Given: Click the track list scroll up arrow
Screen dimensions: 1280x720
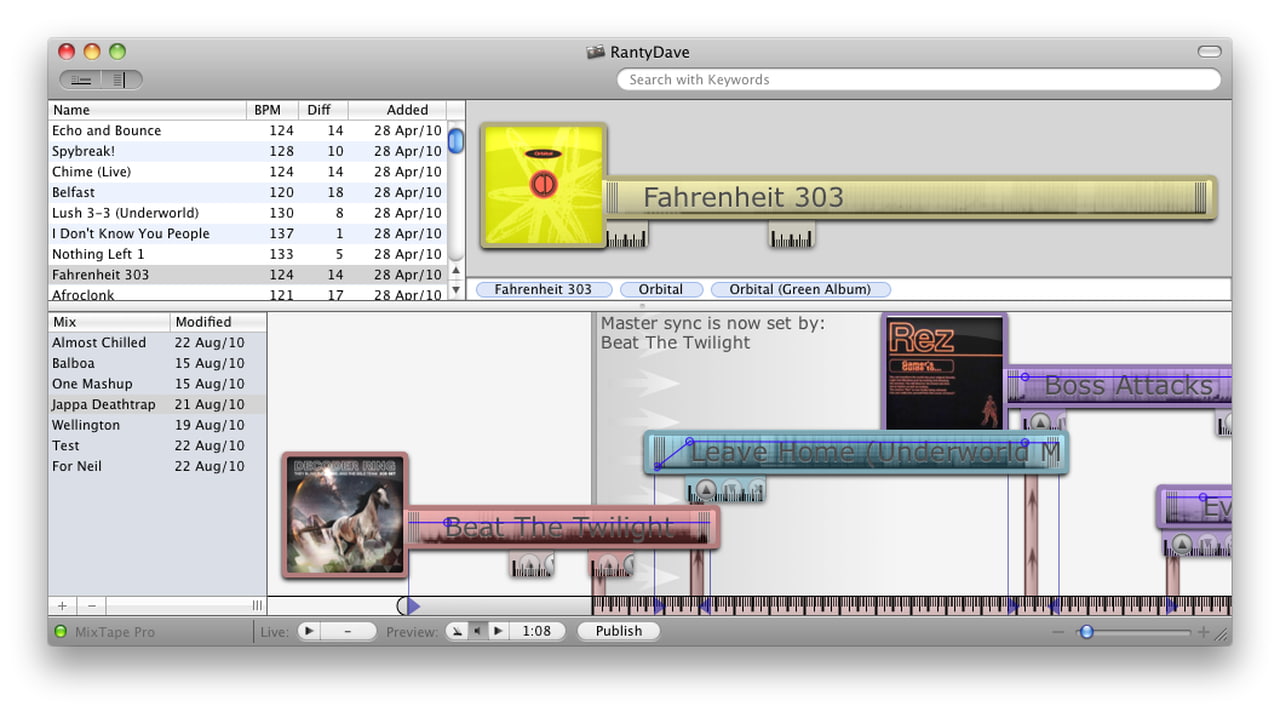Looking at the screenshot, I should (456, 270).
